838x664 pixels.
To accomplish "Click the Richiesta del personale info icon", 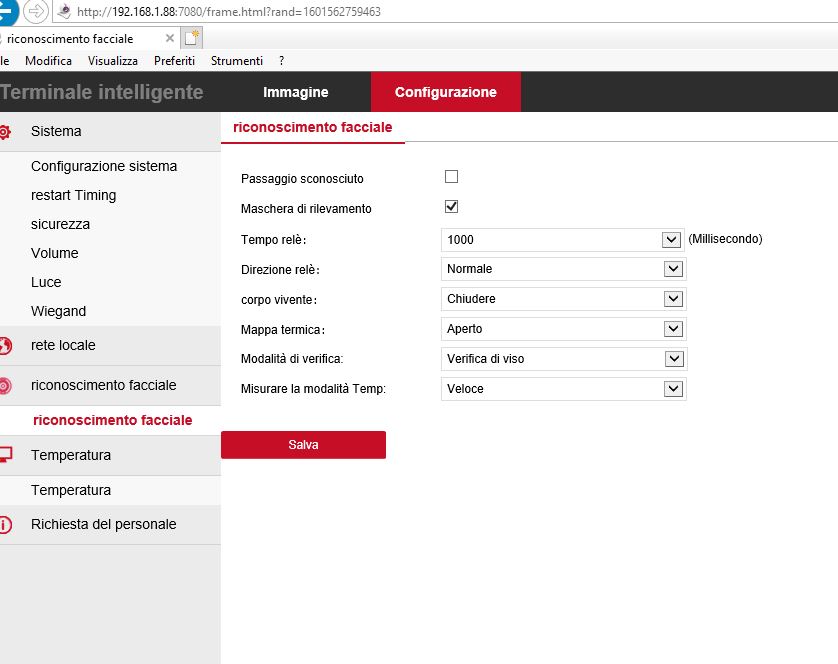I will pos(5,524).
